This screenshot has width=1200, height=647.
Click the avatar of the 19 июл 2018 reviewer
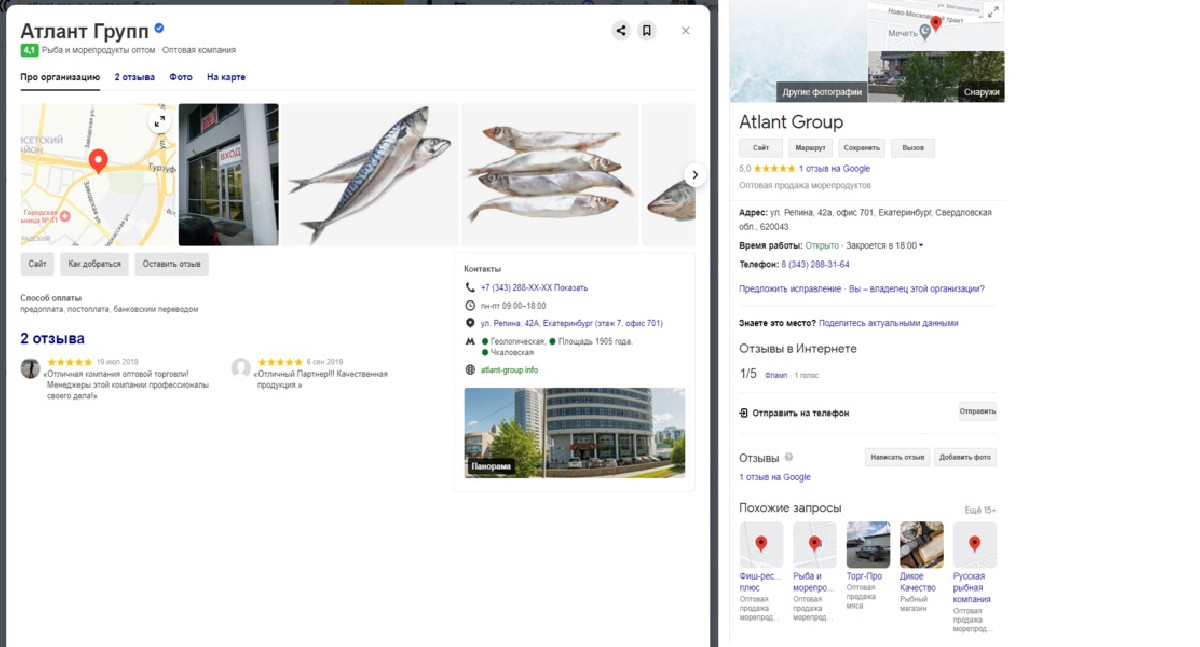click(30, 368)
